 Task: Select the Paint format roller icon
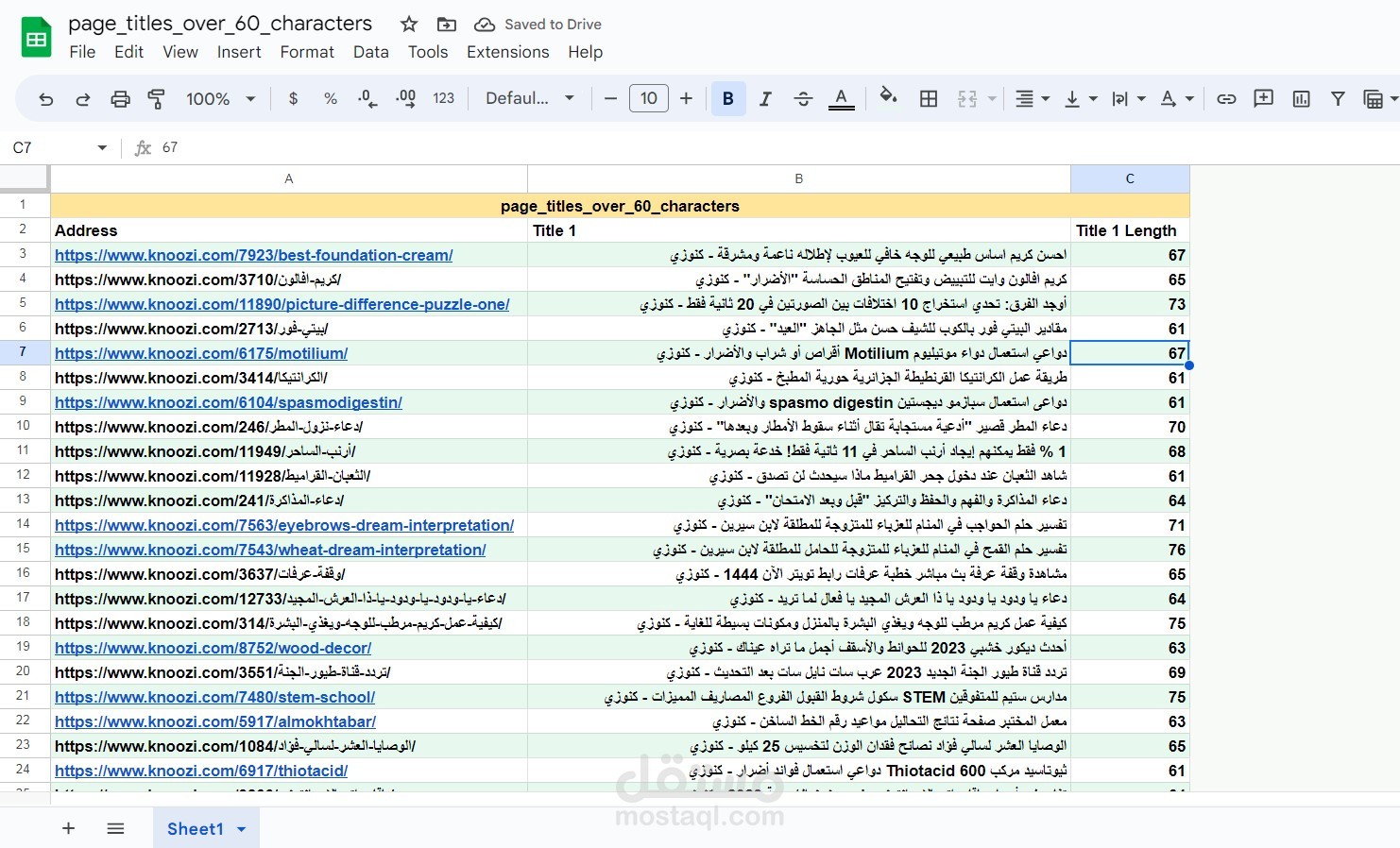pyautogui.click(x=157, y=99)
